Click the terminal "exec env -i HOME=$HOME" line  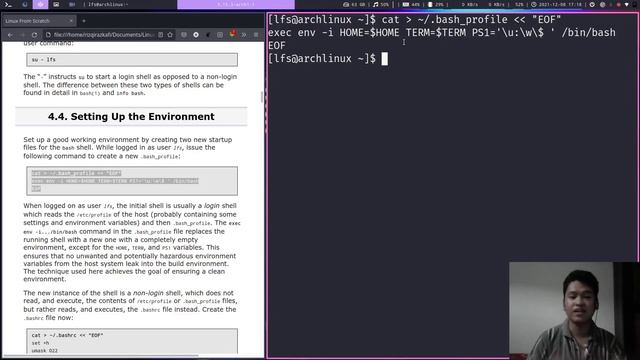(442, 33)
